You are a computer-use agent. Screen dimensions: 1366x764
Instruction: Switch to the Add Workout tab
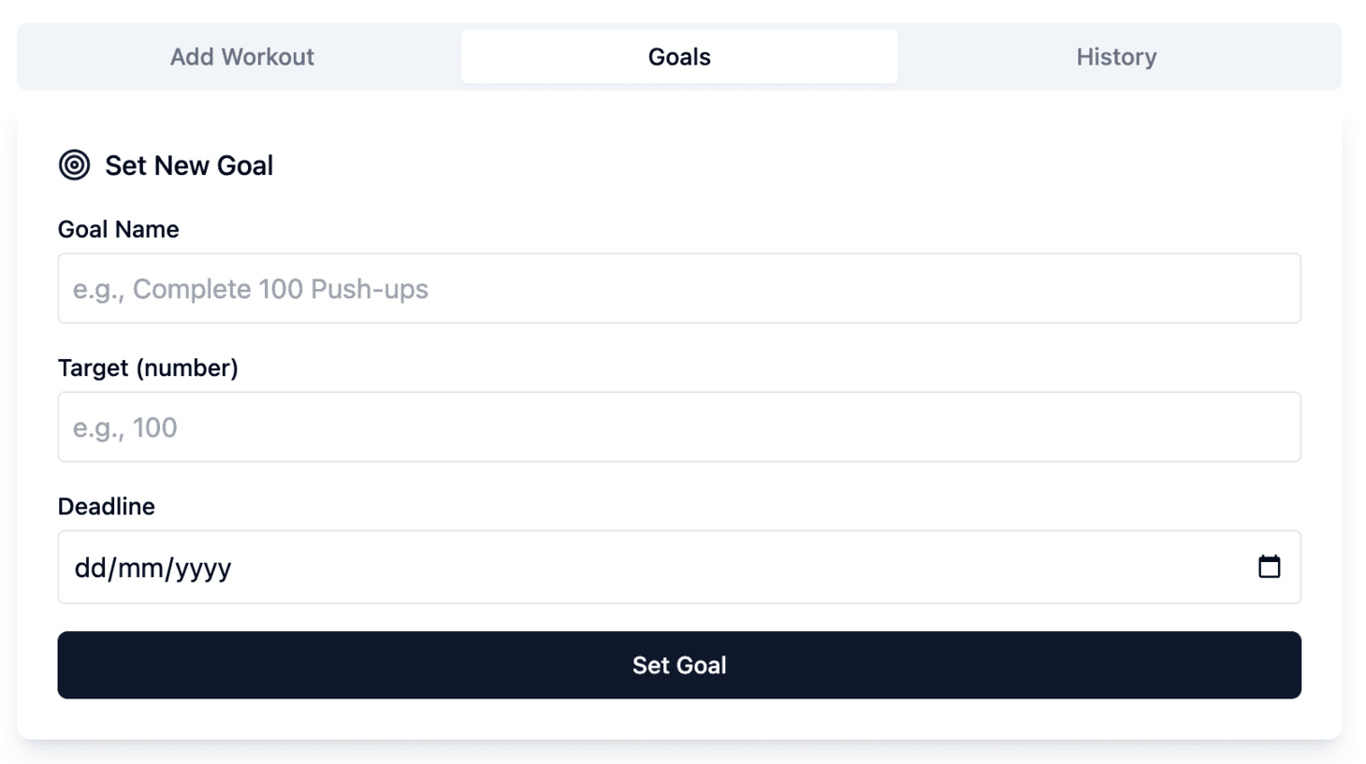coord(242,57)
